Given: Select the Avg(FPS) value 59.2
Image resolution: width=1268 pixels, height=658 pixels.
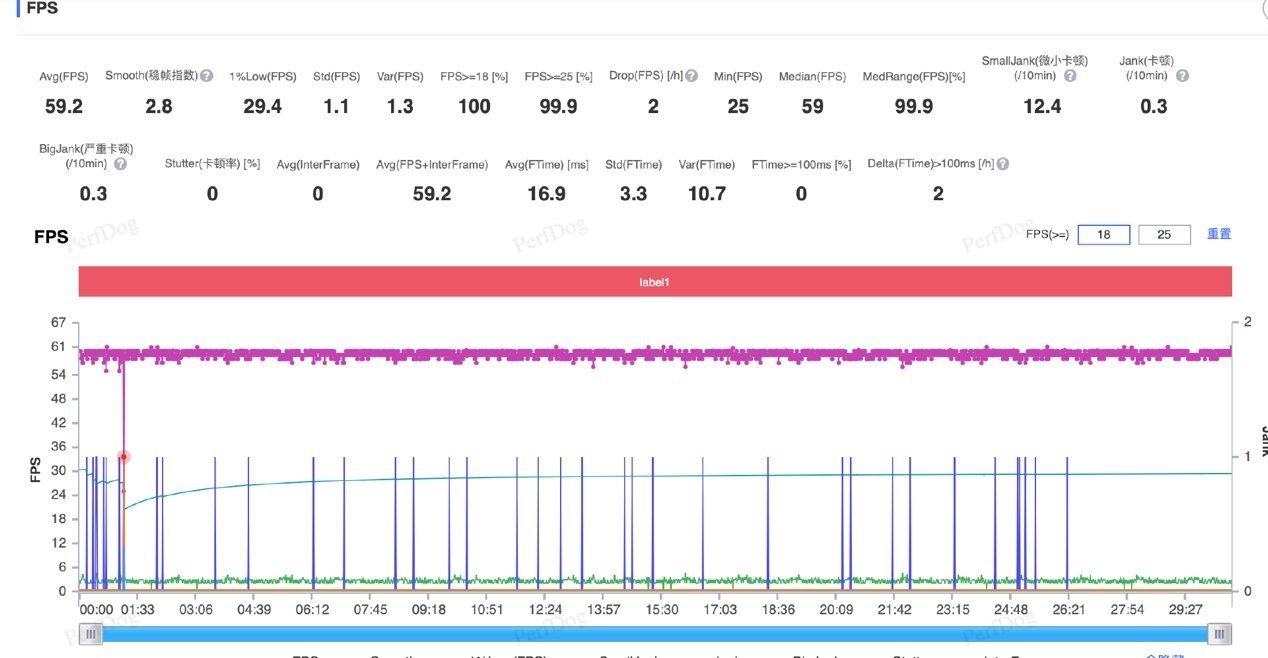Looking at the screenshot, I should [64, 106].
